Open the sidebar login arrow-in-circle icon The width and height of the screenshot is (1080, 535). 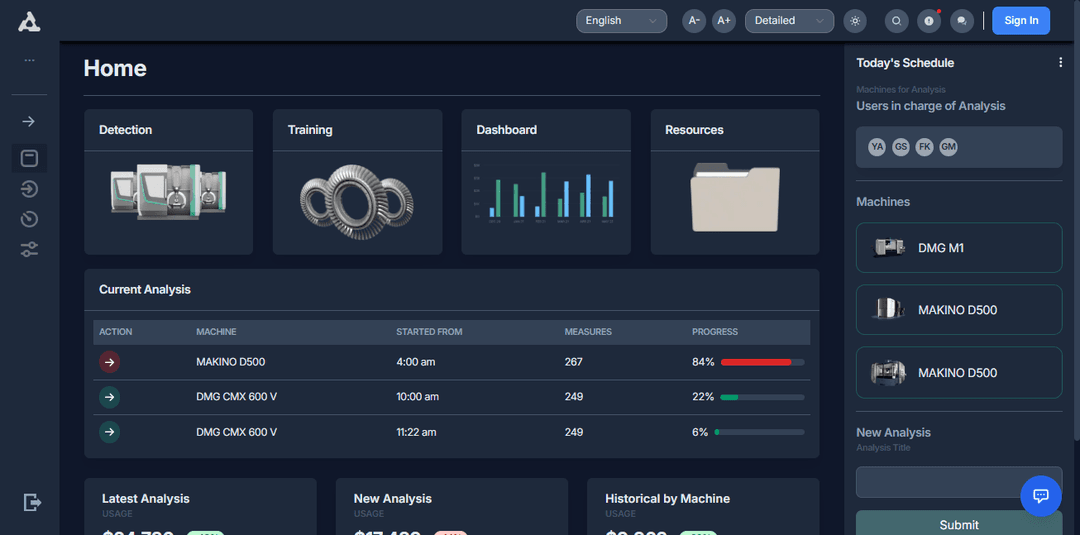[29, 189]
